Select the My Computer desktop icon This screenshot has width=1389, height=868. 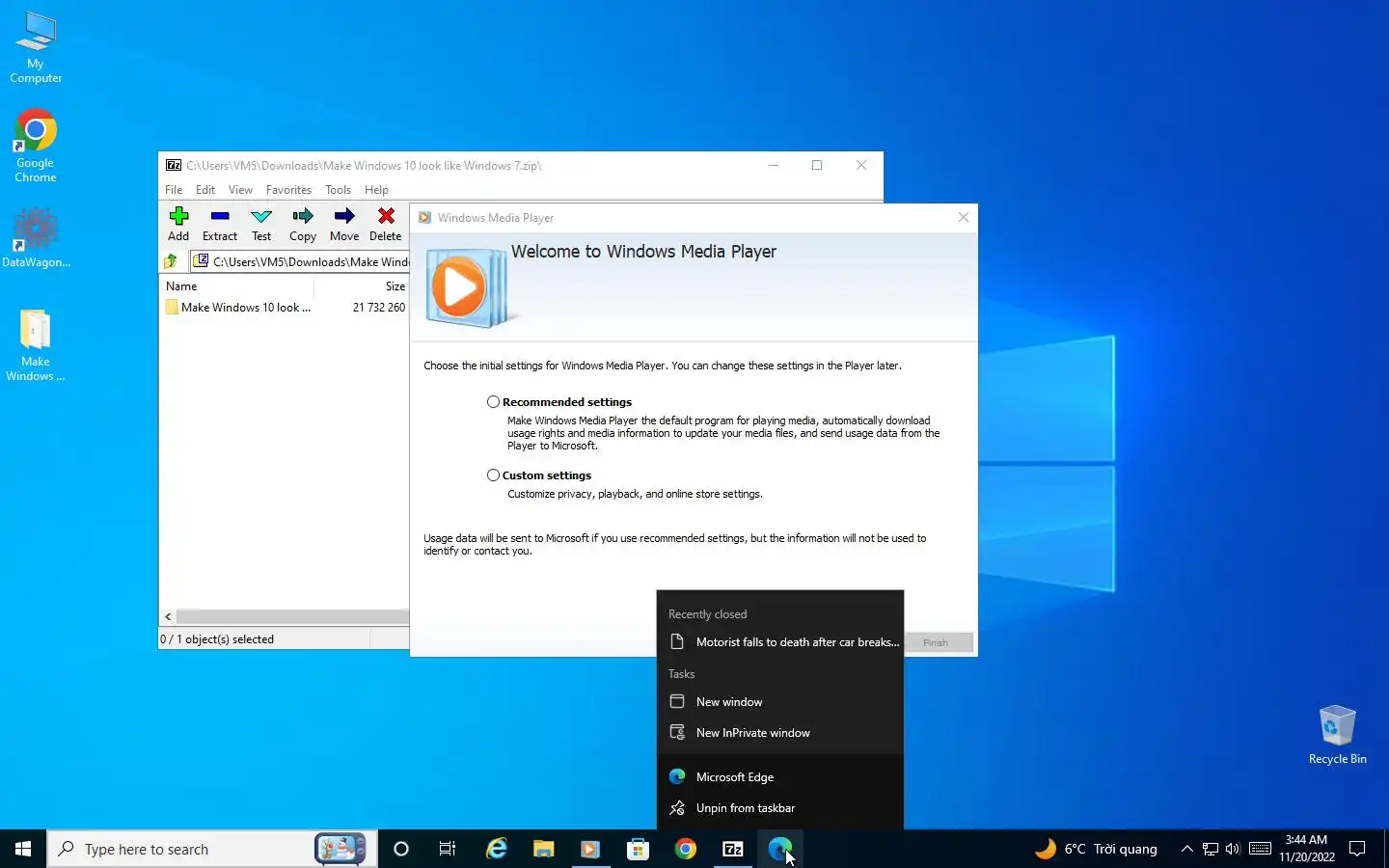click(36, 48)
